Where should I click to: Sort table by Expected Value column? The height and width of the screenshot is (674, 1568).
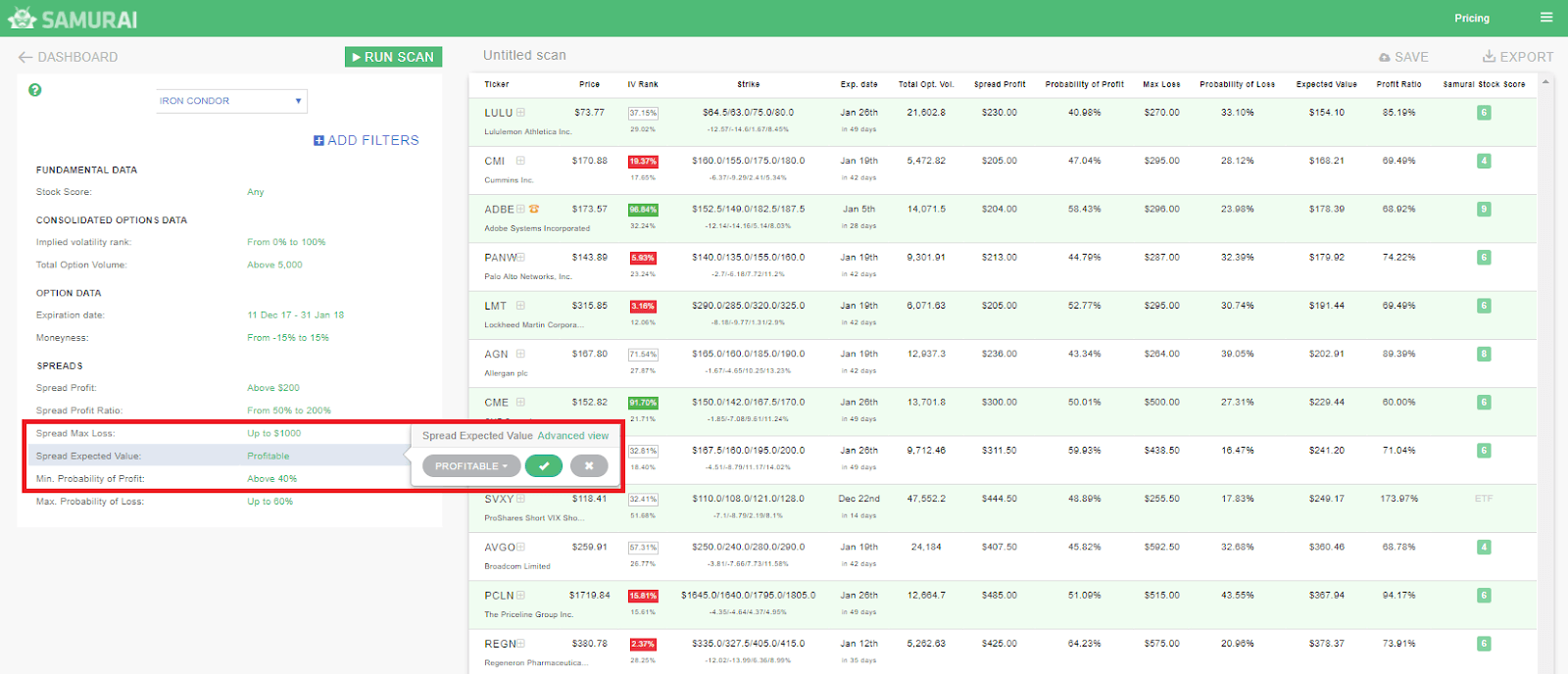[1326, 84]
